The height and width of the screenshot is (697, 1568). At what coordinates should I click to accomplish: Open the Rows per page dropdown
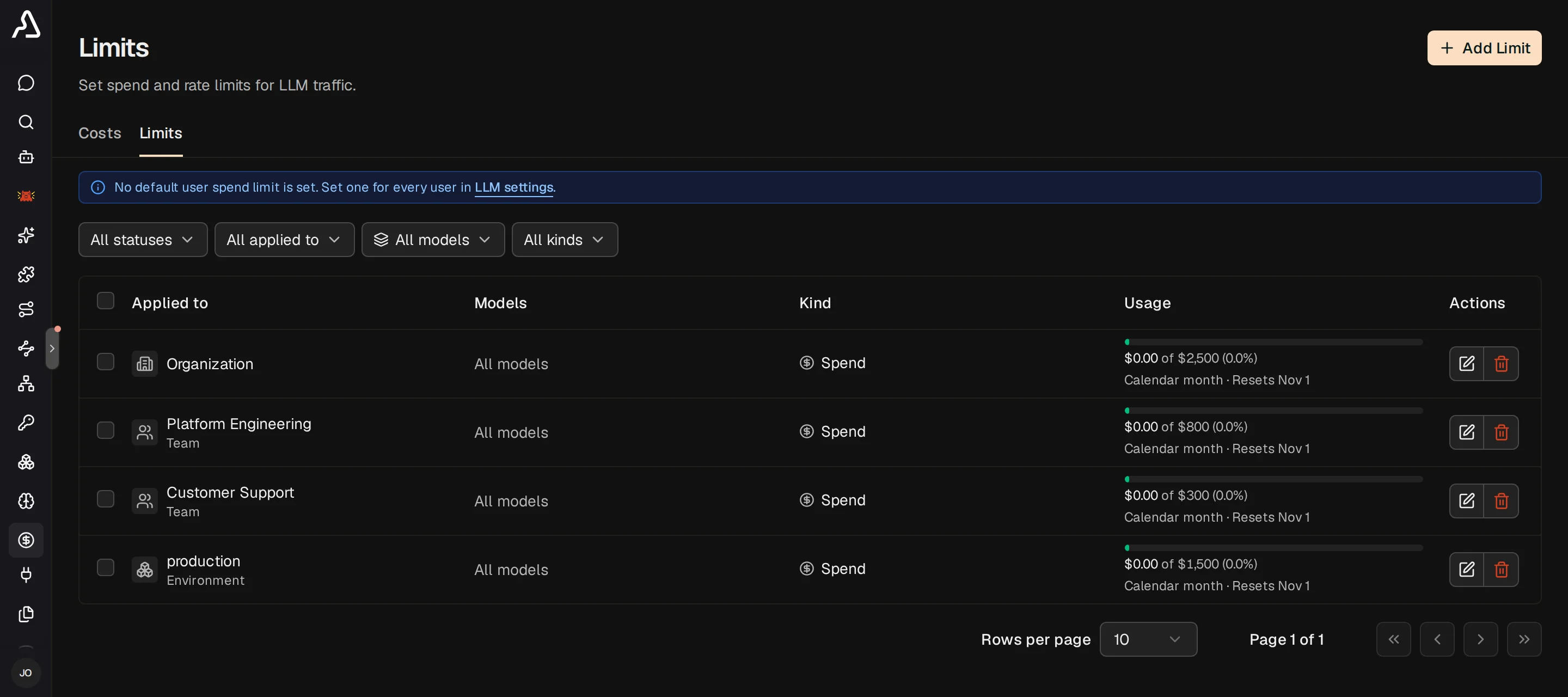1148,639
